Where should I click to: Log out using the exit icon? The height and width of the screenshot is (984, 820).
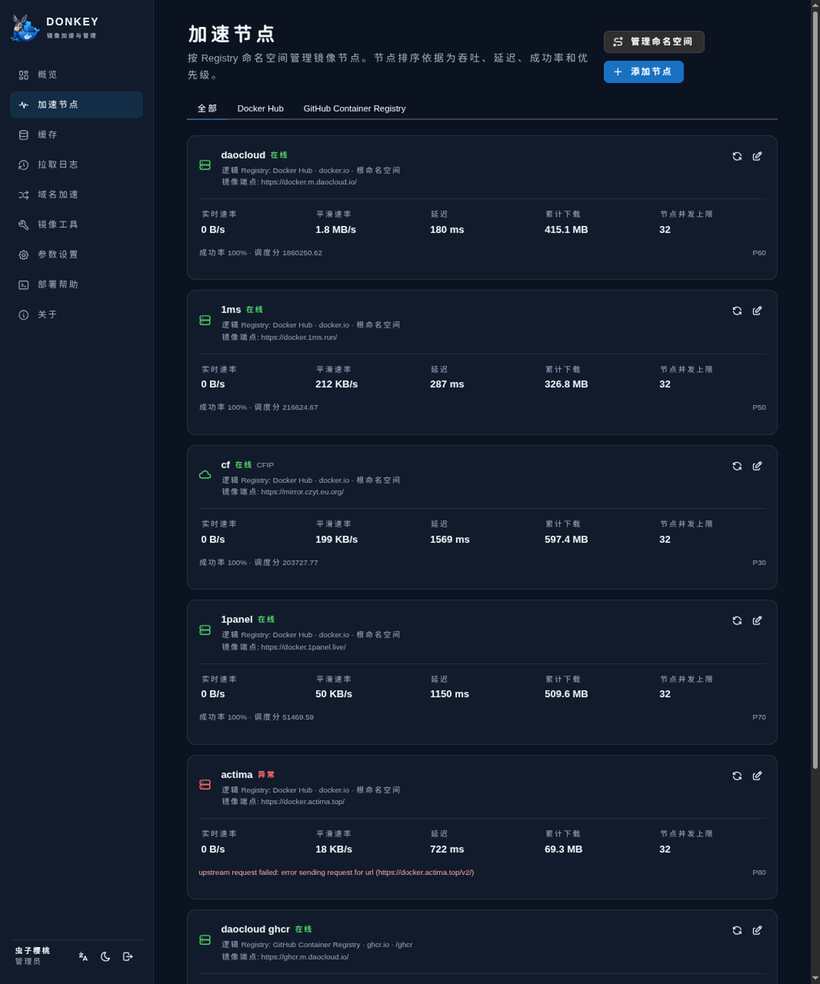[x=127, y=956]
